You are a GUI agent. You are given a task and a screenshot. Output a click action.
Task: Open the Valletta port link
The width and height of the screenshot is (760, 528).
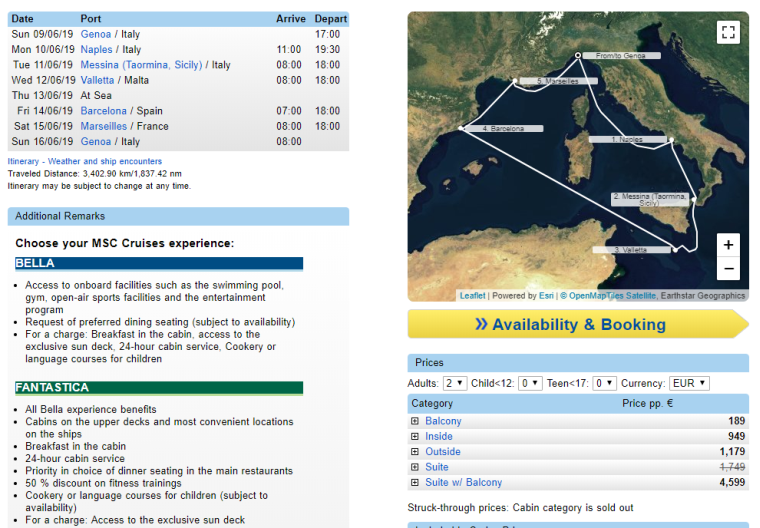tap(97, 80)
